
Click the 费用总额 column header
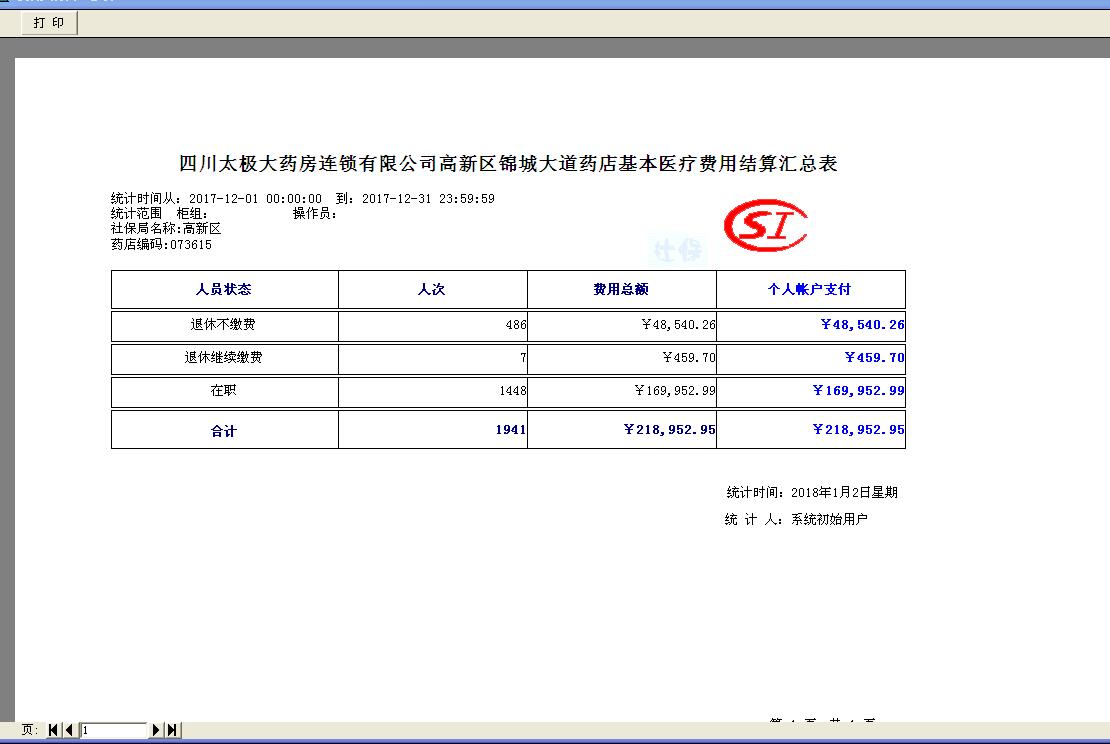click(621, 289)
